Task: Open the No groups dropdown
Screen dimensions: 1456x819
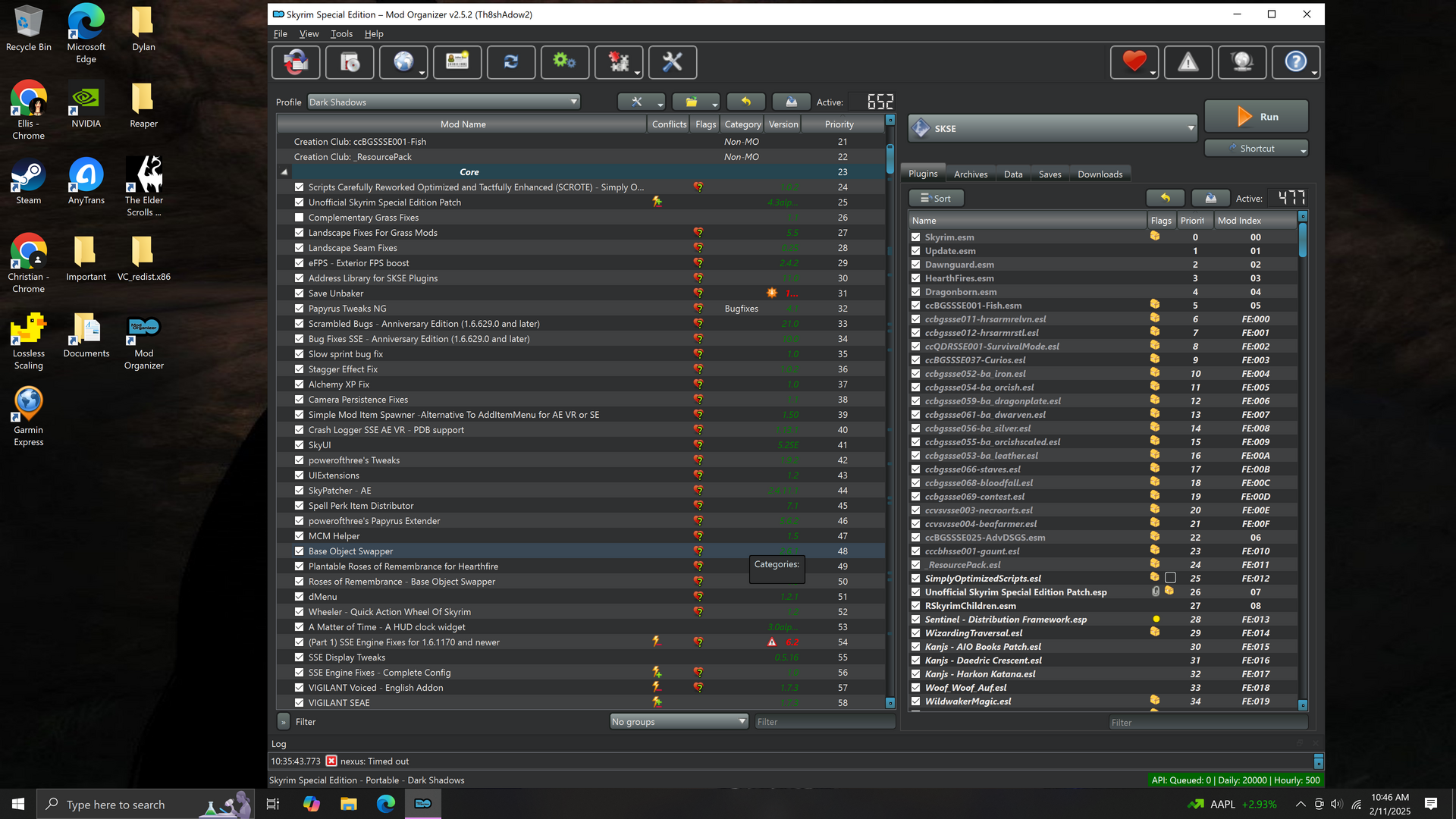Action: tap(679, 722)
